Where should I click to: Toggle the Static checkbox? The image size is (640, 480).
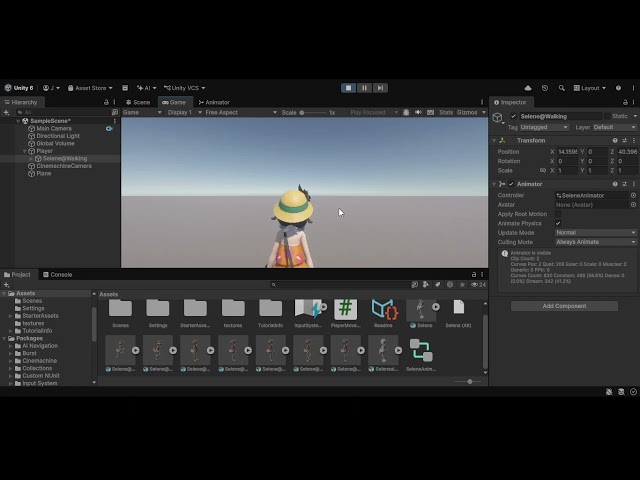coord(607,116)
